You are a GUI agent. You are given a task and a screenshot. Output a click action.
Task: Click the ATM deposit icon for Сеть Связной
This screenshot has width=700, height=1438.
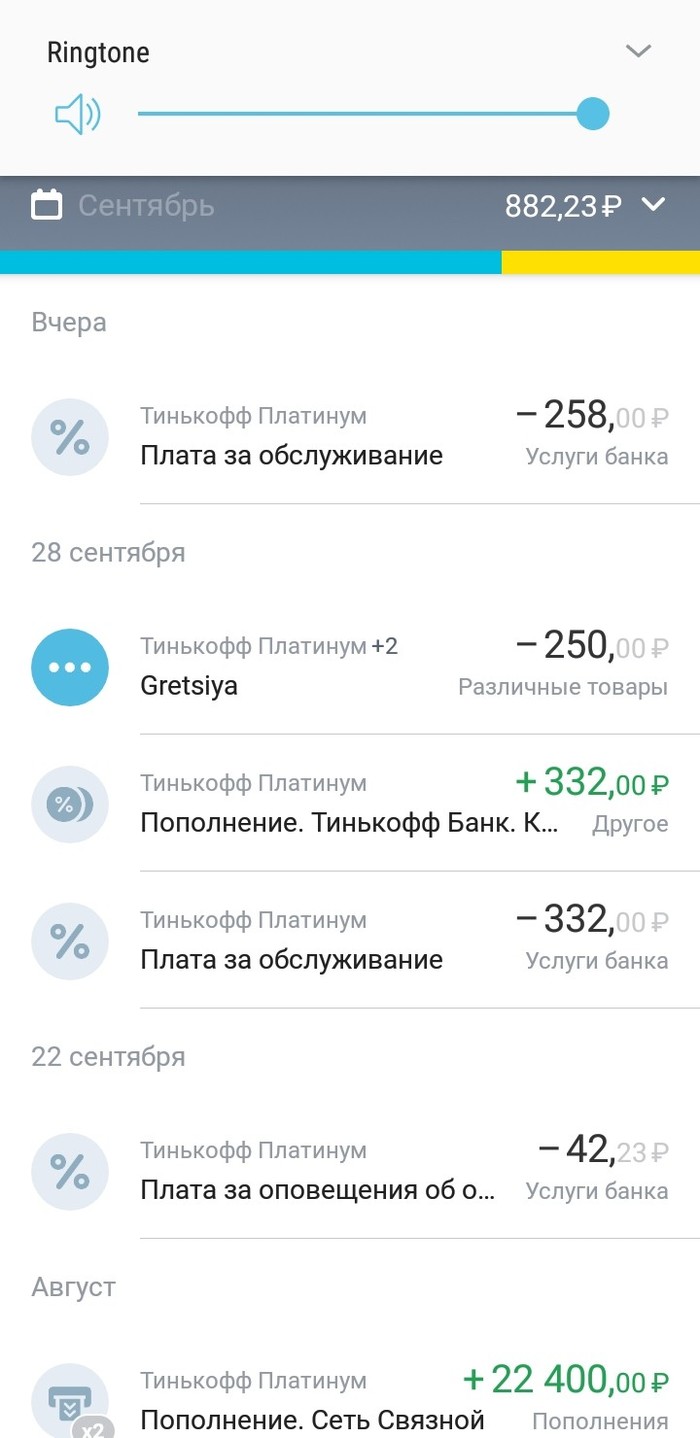(x=70, y=1400)
